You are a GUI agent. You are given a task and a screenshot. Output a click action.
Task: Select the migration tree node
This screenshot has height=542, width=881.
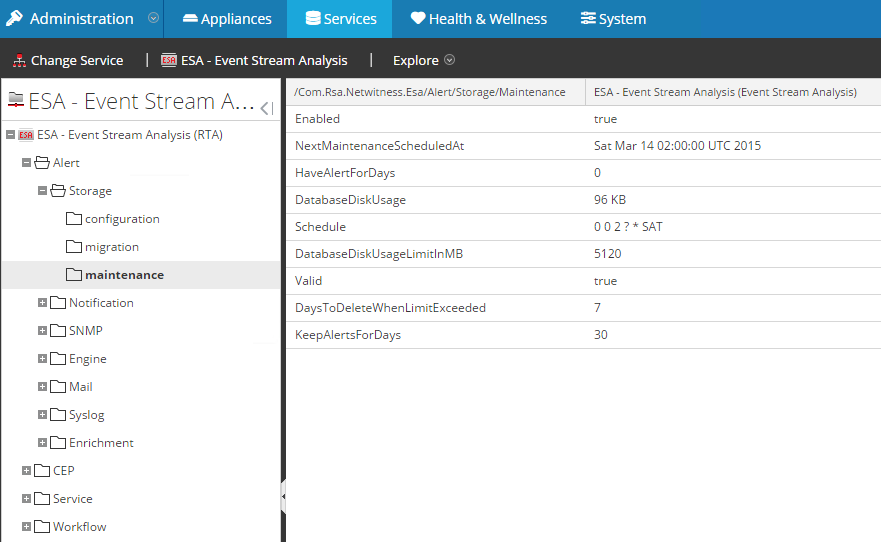(112, 247)
